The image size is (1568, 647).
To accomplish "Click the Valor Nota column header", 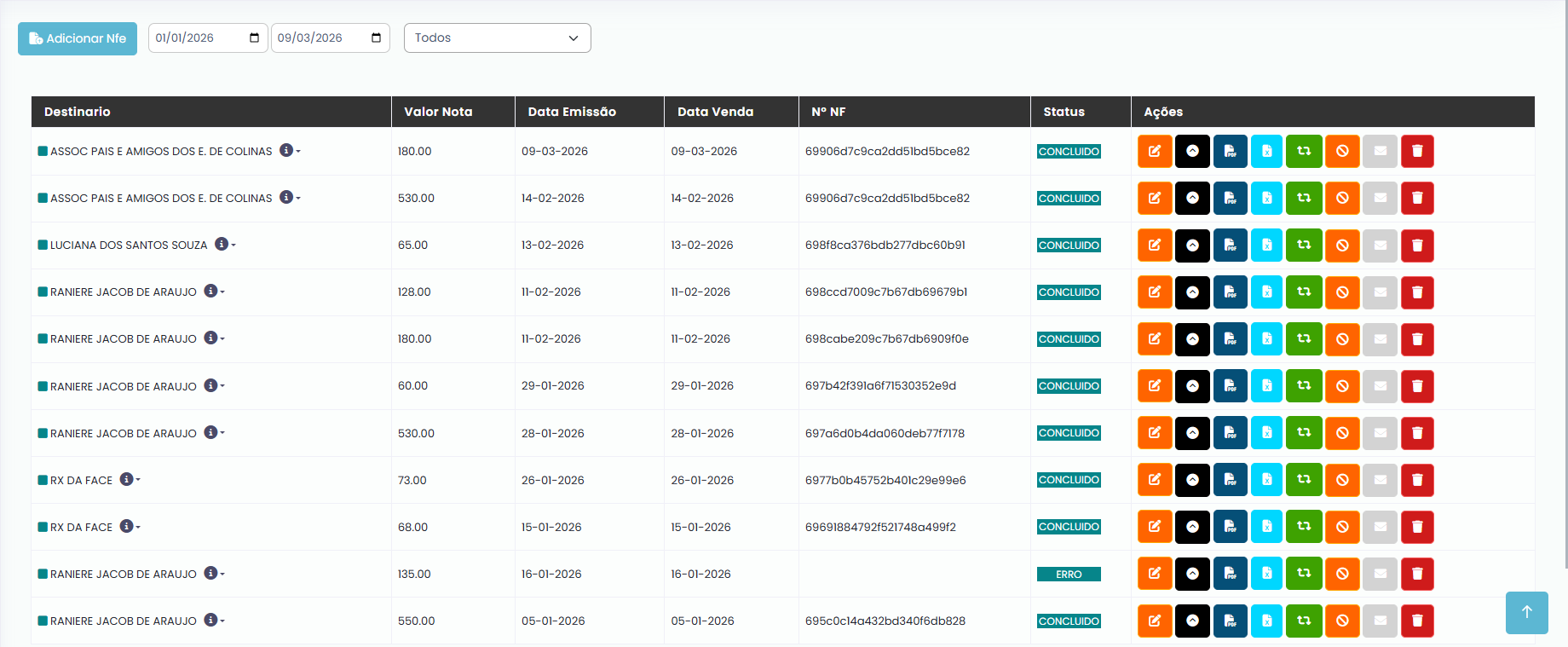I will coord(438,112).
